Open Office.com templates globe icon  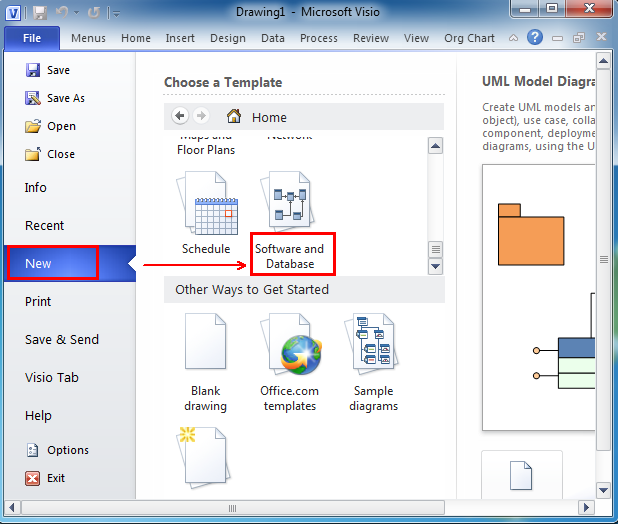pyautogui.click(x=291, y=344)
